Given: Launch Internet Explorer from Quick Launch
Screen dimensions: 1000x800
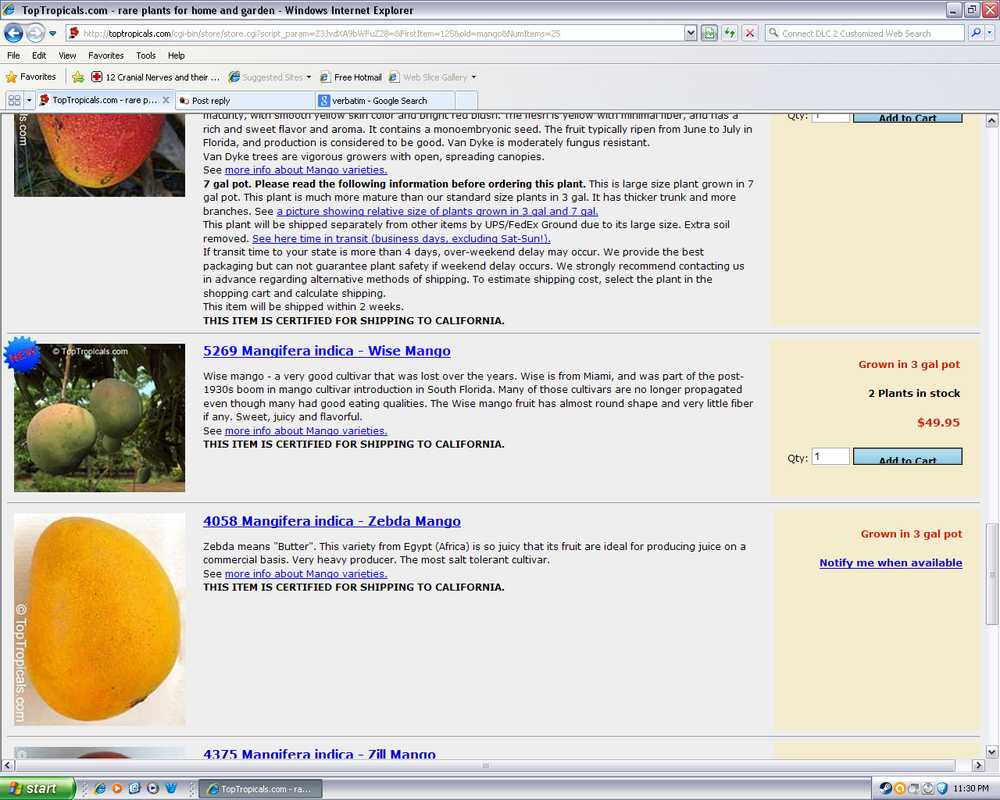Looking at the screenshot, I should click(x=99, y=789).
